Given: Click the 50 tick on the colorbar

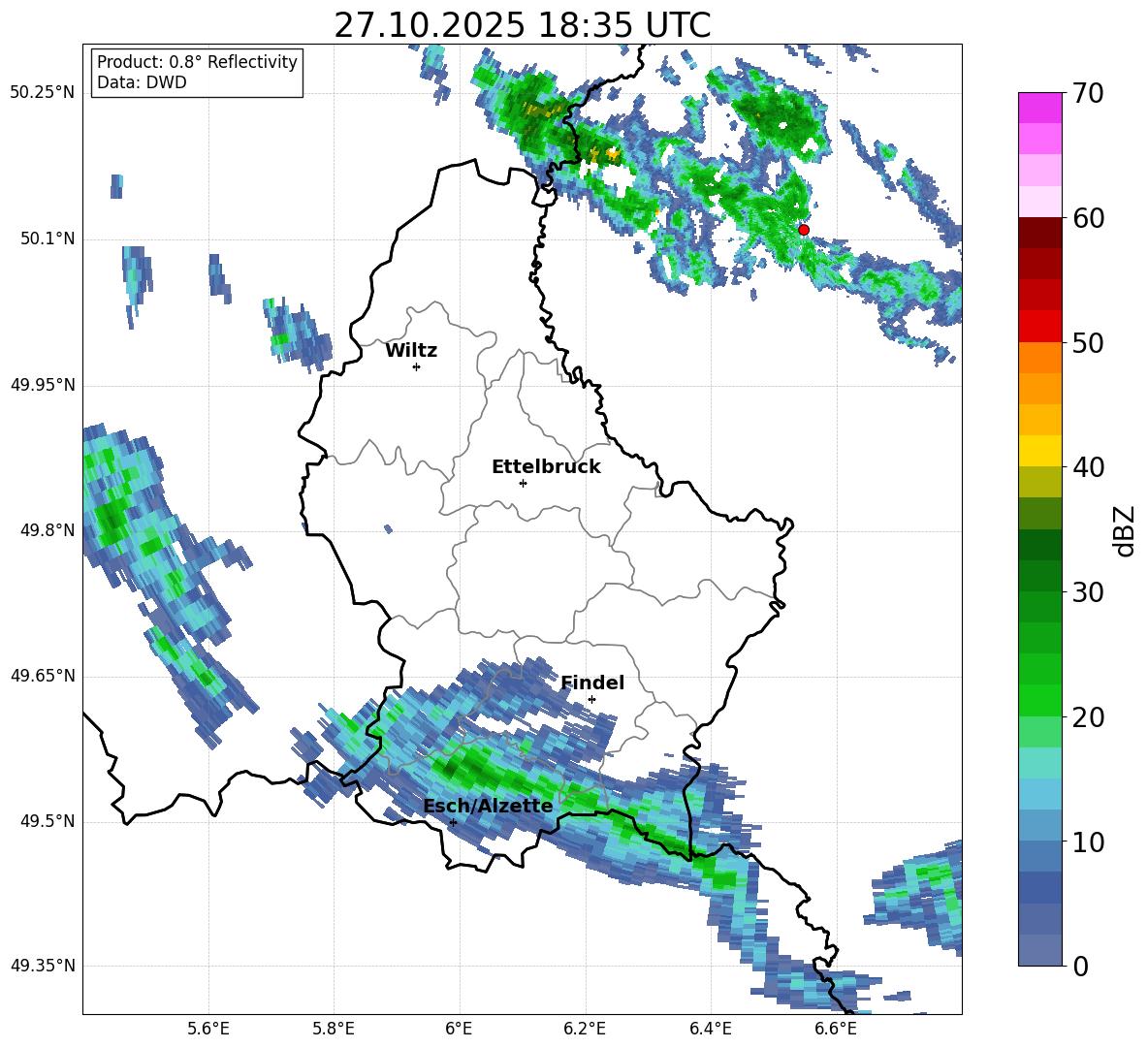Looking at the screenshot, I should 1088,342.
